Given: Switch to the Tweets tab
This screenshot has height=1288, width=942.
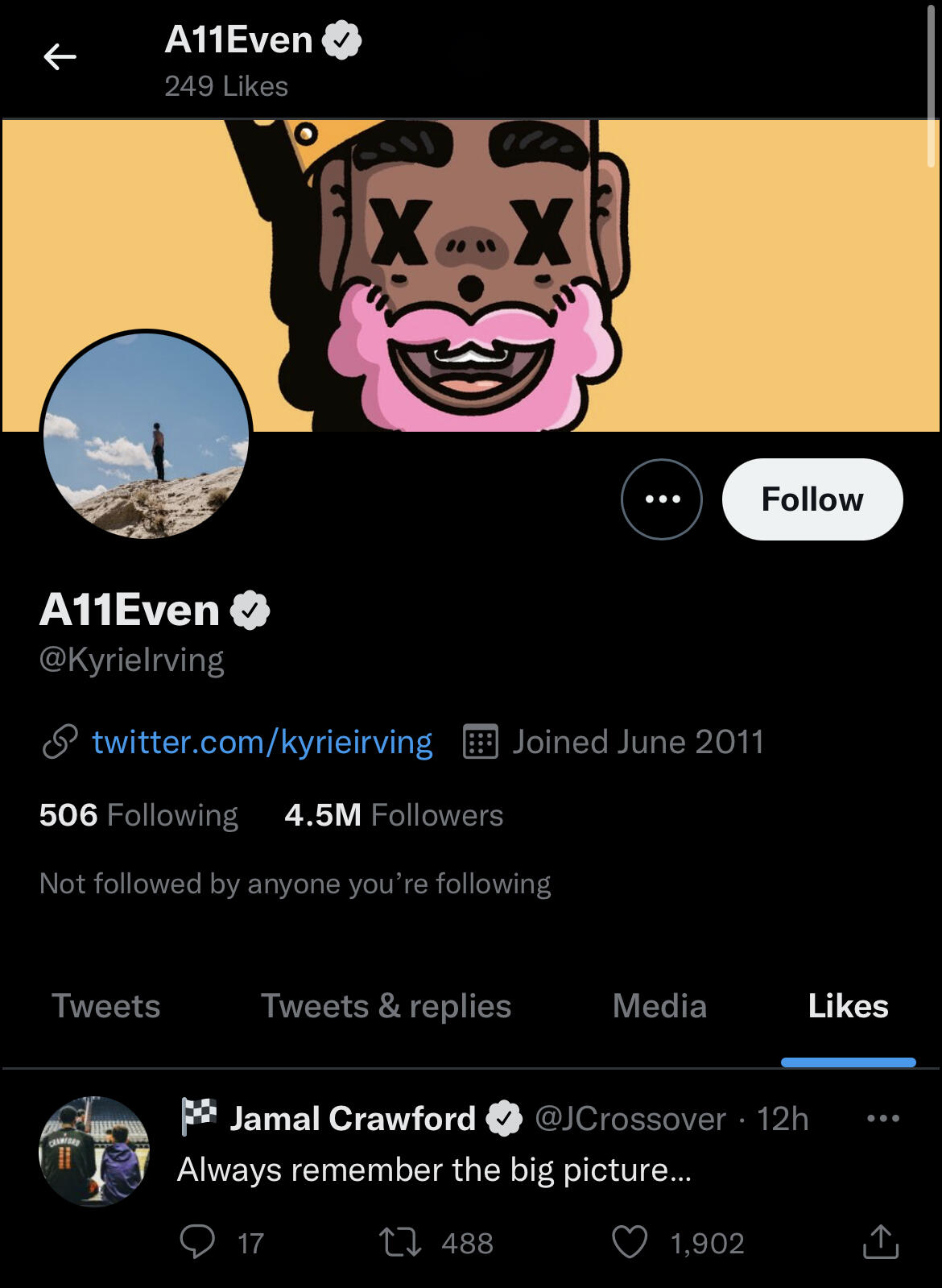Looking at the screenshot, I should (x=106, y=1006).
